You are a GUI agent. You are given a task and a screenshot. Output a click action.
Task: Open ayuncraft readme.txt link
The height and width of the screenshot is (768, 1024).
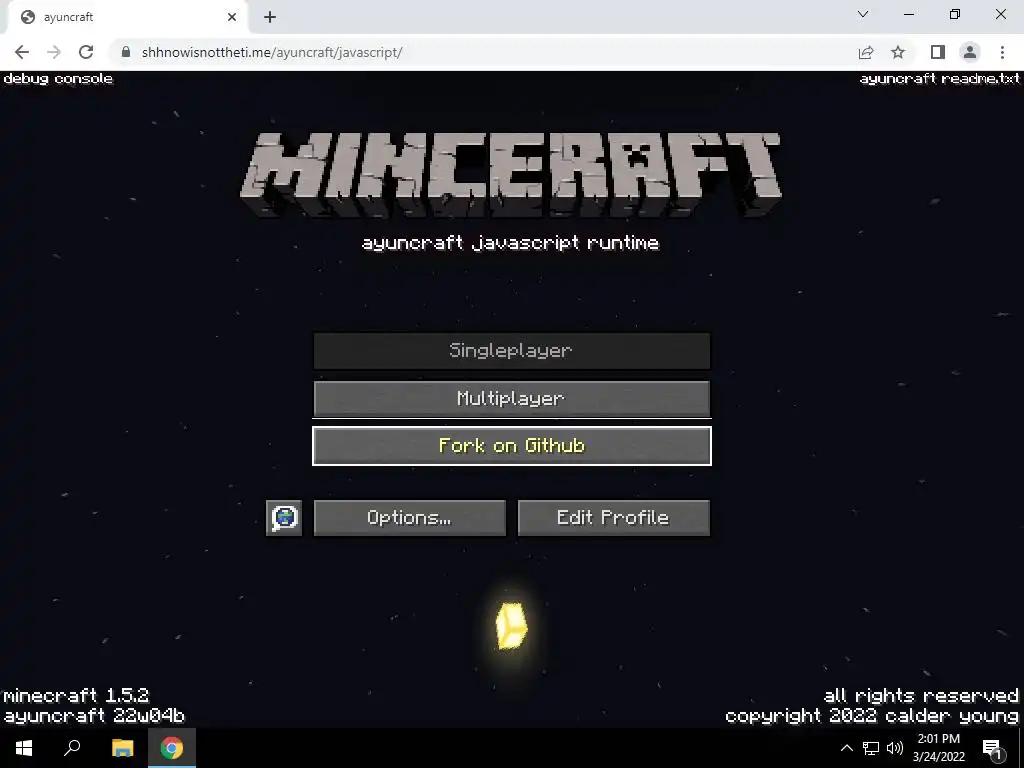click(x=940, y=79)
